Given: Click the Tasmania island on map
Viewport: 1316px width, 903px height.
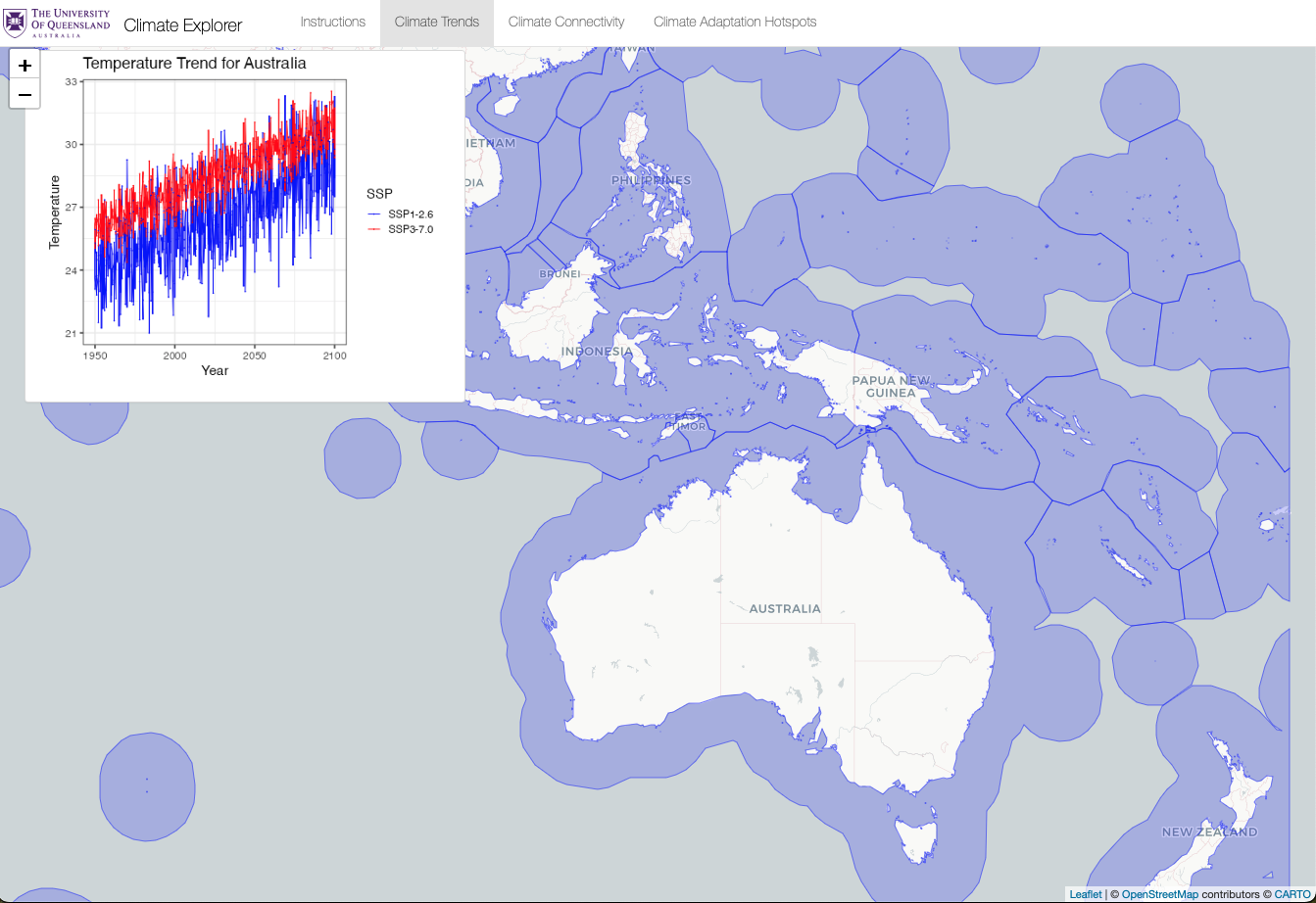Looking at the screenshot, I should point(914,841).
